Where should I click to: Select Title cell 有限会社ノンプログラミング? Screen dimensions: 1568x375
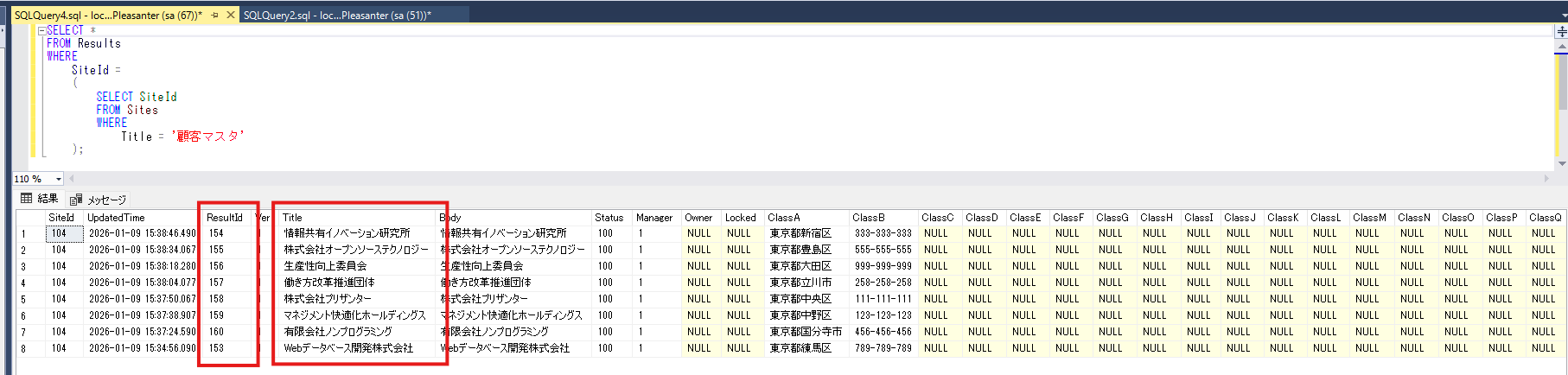[x=356, y=332]
